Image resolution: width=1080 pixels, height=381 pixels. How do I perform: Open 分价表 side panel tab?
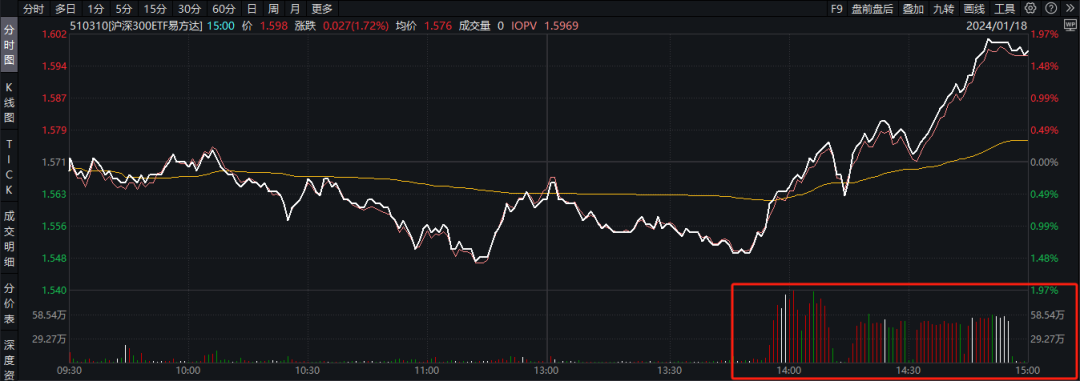tap(9, 303)
